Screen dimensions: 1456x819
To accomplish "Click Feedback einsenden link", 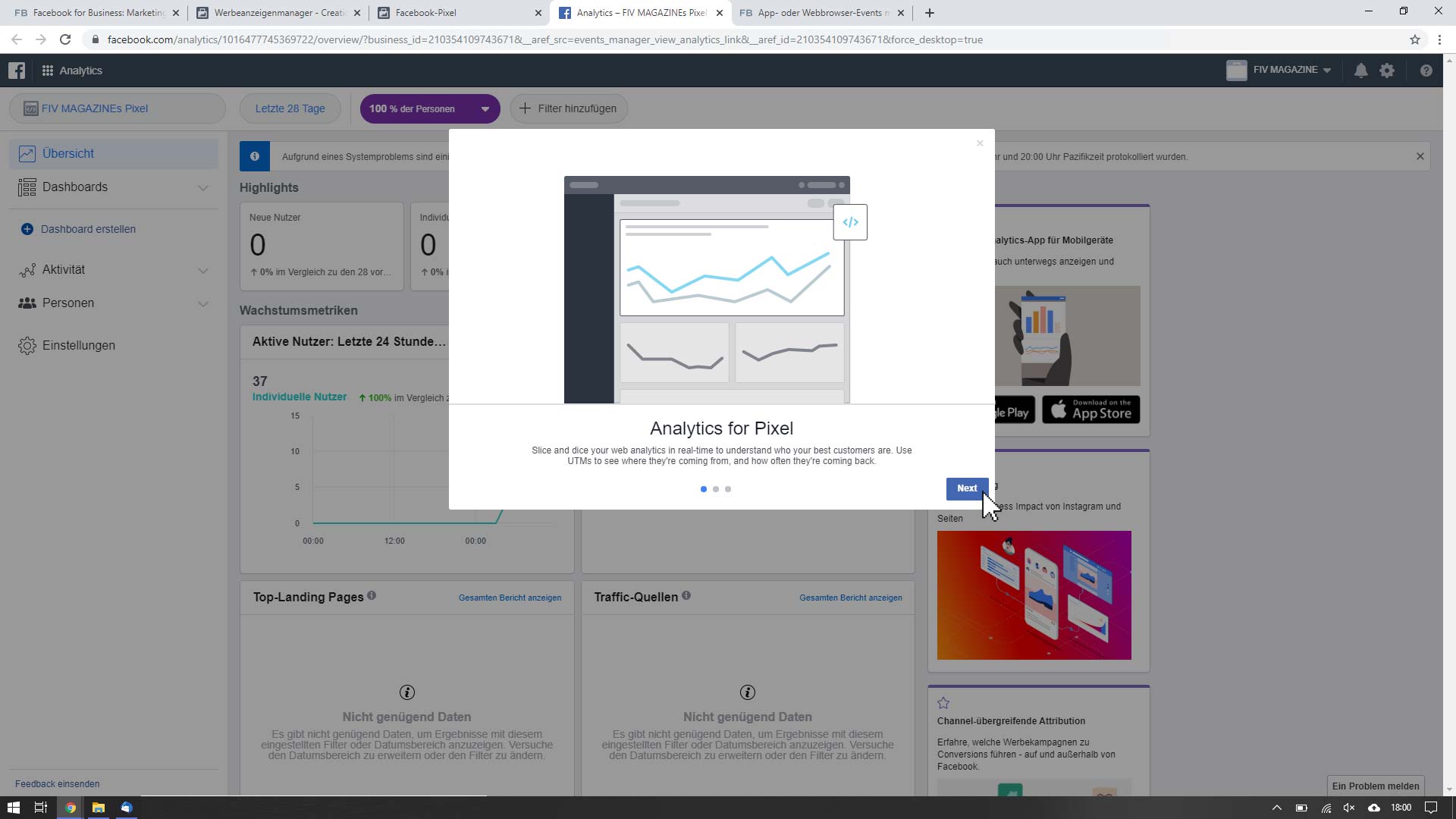I will click(x=57, y=784).
